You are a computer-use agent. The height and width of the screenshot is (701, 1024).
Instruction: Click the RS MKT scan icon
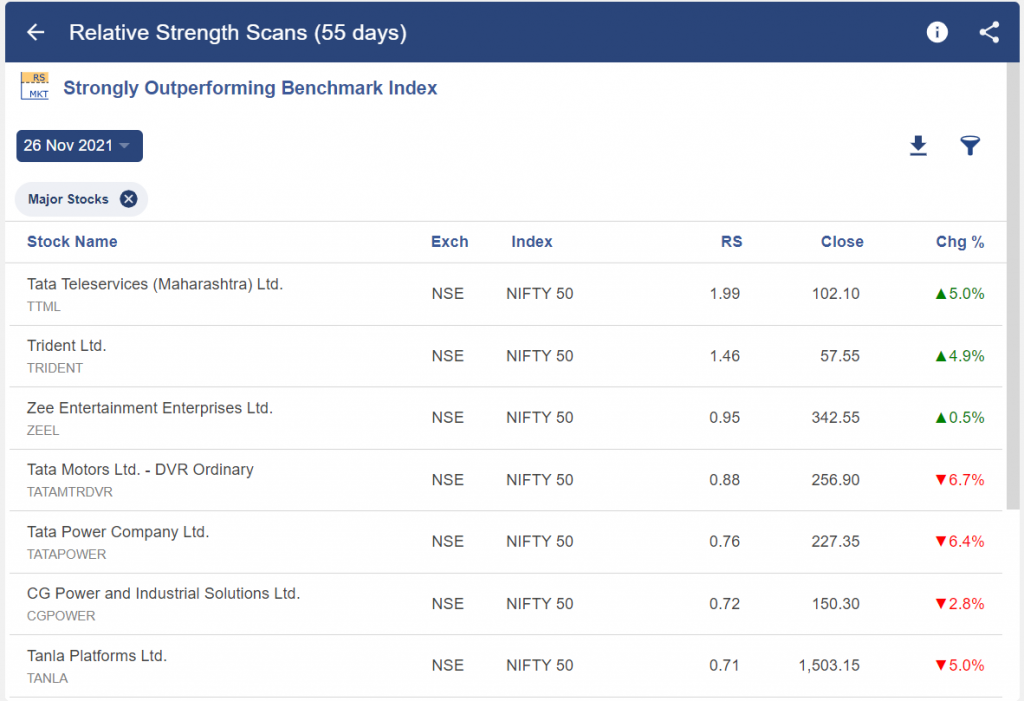tap(35, 86)
